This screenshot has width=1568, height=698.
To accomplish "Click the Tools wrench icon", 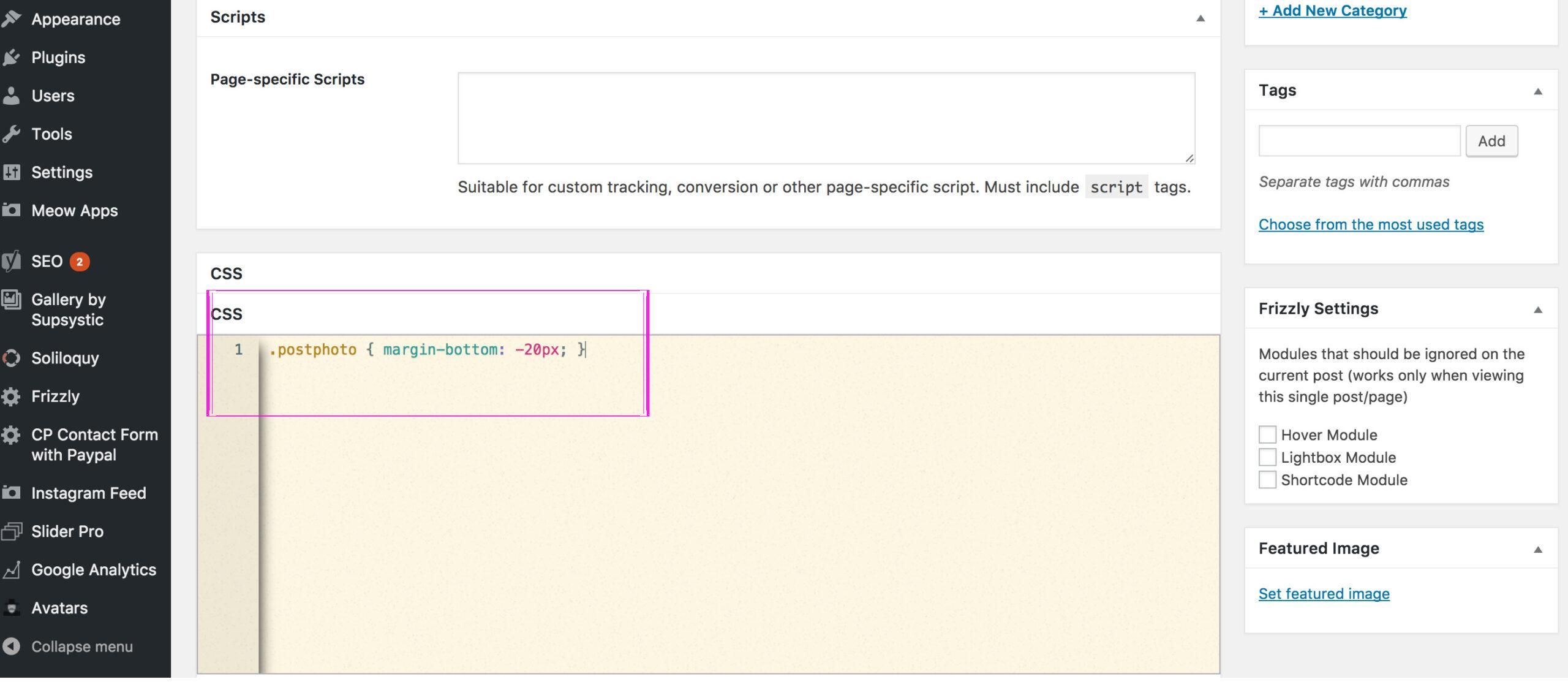I will tap(11, 134).
